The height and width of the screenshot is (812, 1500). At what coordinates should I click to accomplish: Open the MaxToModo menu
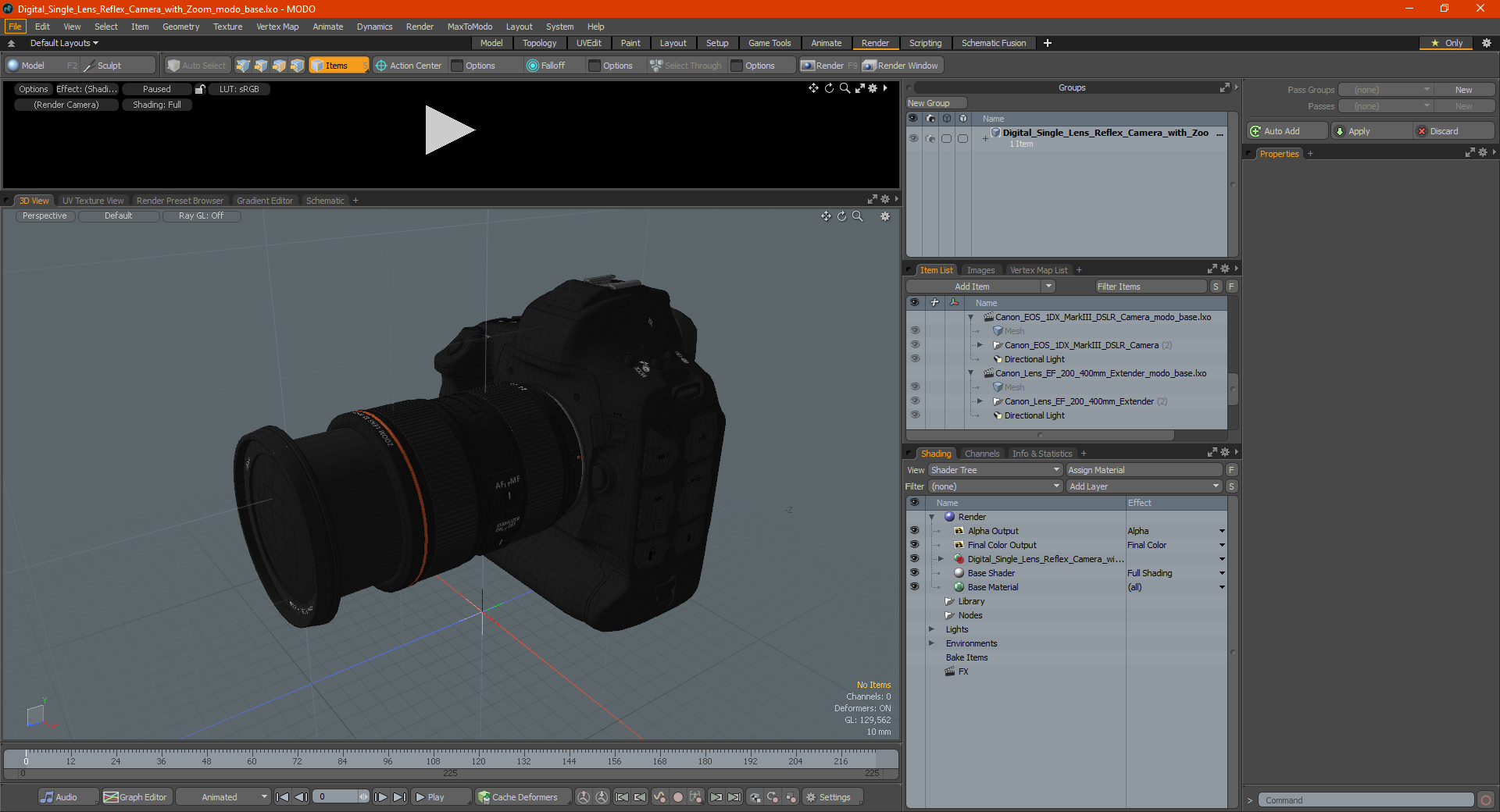[470, 27]
